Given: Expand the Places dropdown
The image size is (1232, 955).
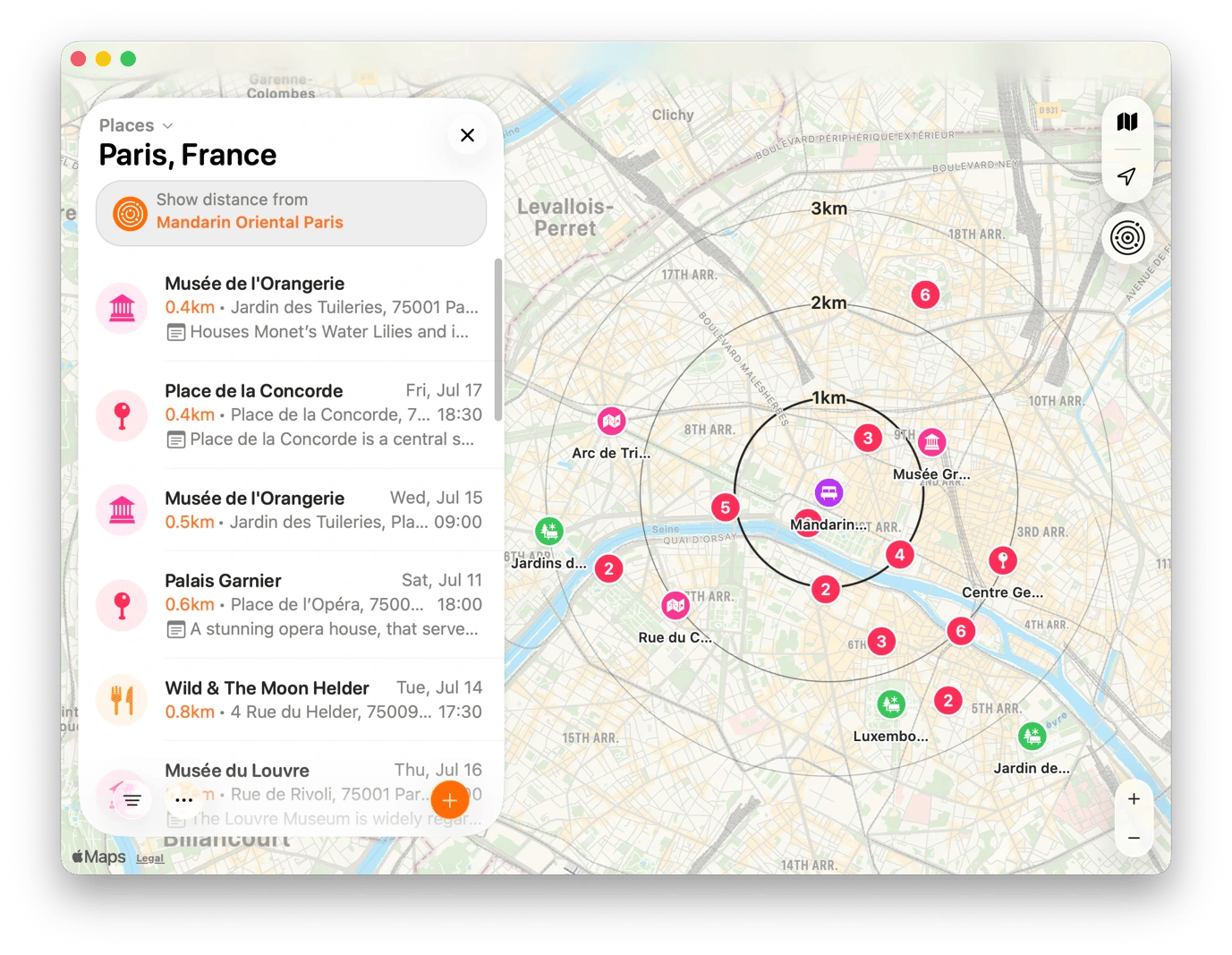Looking at the screenshot, I should point(135,125).
